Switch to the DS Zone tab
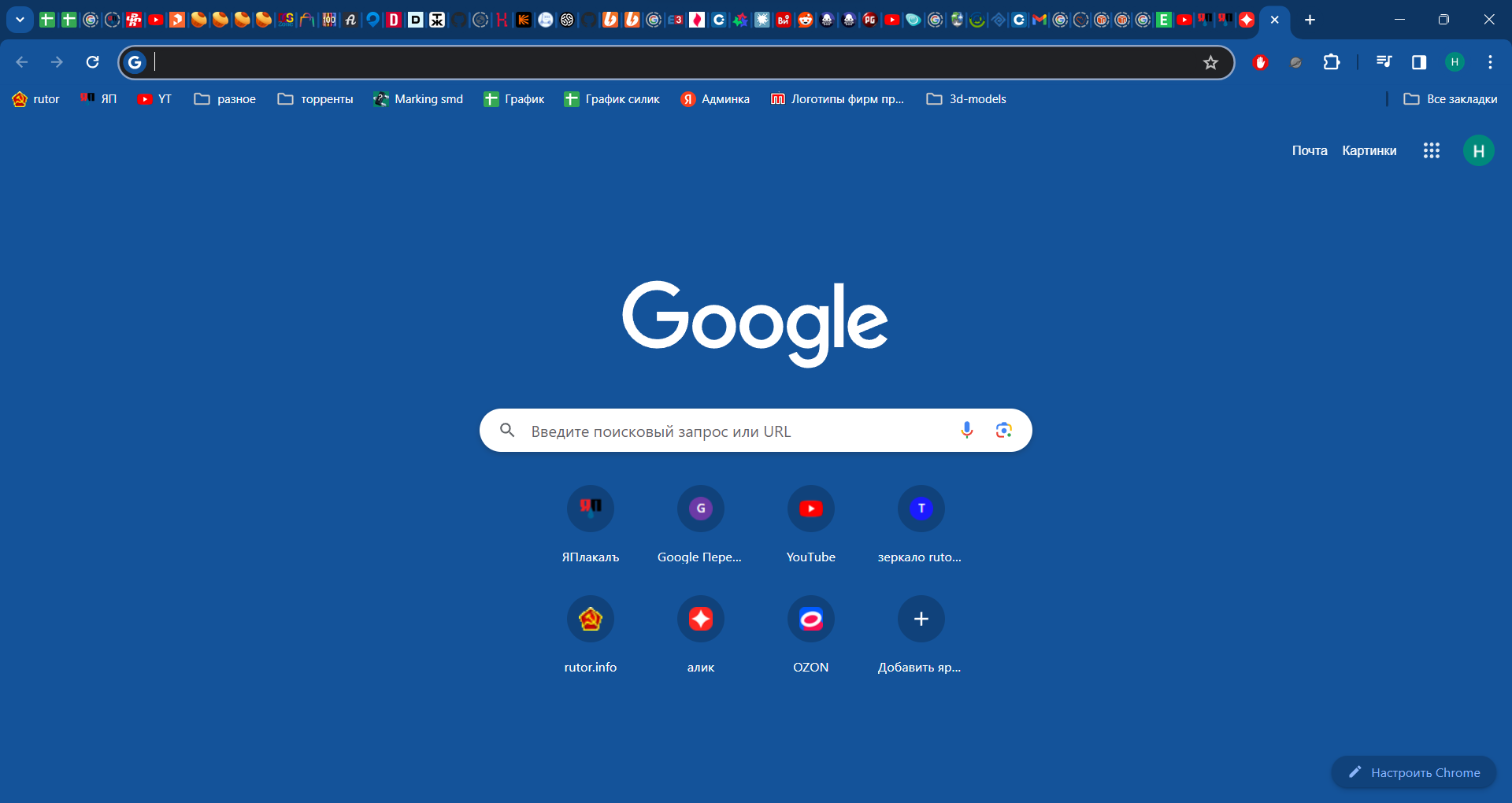Screen dimensions: 1512x803 pos(285,20)
